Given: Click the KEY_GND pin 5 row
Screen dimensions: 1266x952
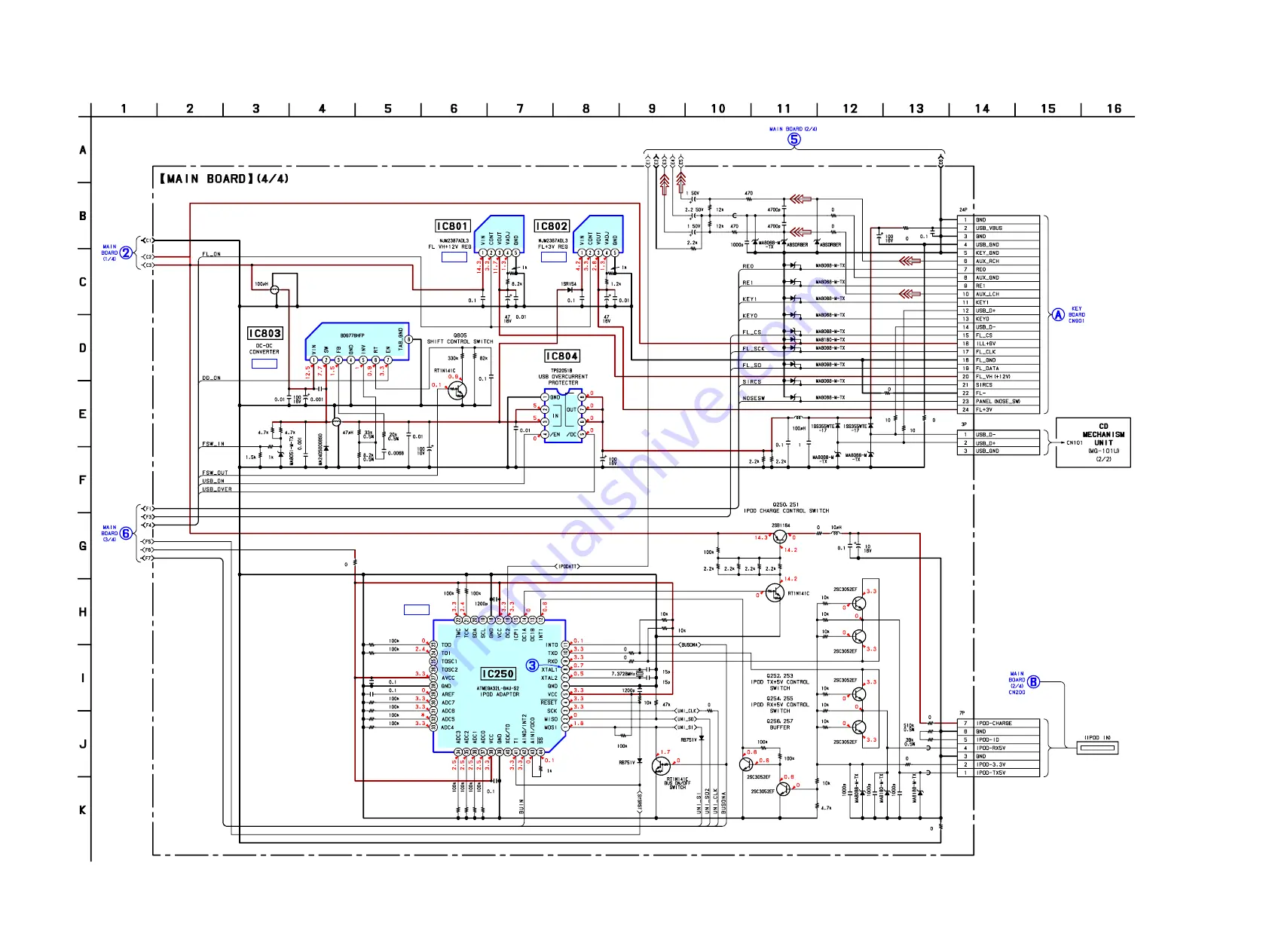Looking at the screenshot, I should (x=998, y=253).
